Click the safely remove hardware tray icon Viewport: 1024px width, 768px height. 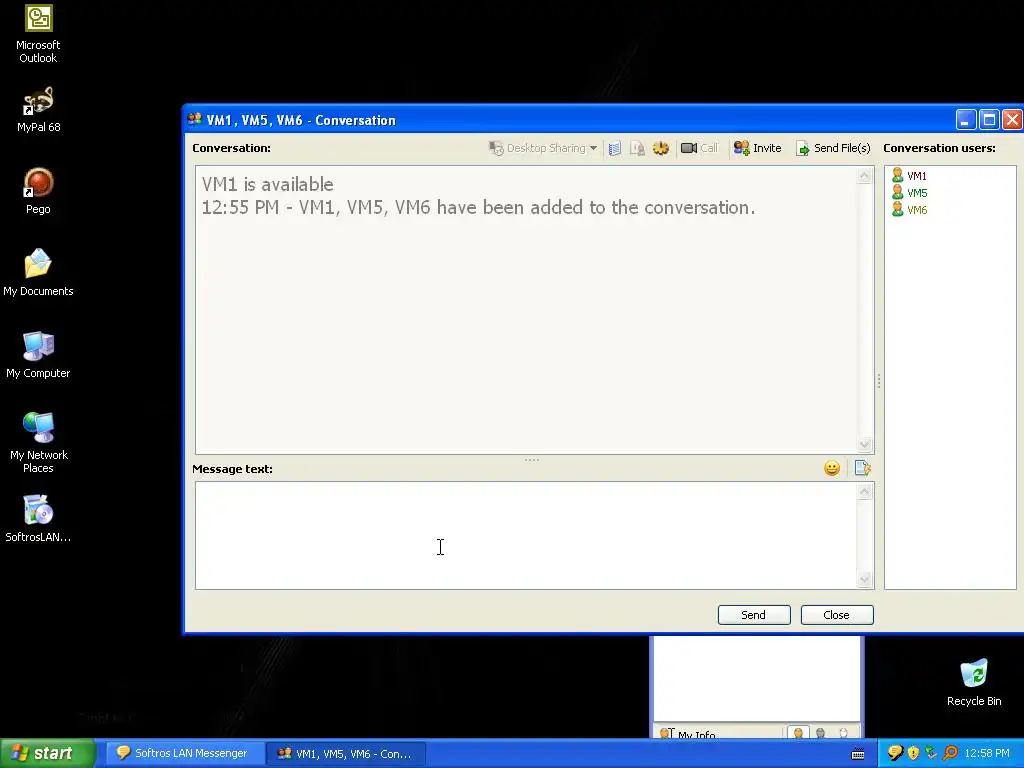pos(931,753)
